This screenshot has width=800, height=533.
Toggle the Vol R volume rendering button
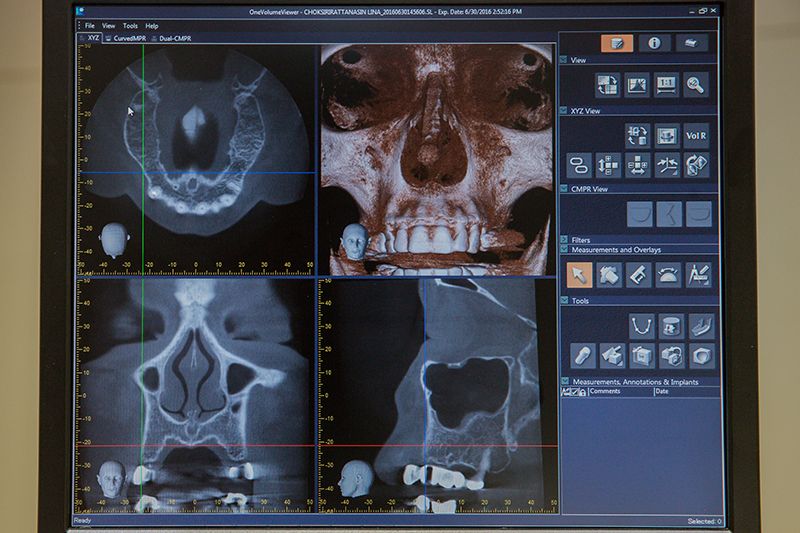coord(696,136)
